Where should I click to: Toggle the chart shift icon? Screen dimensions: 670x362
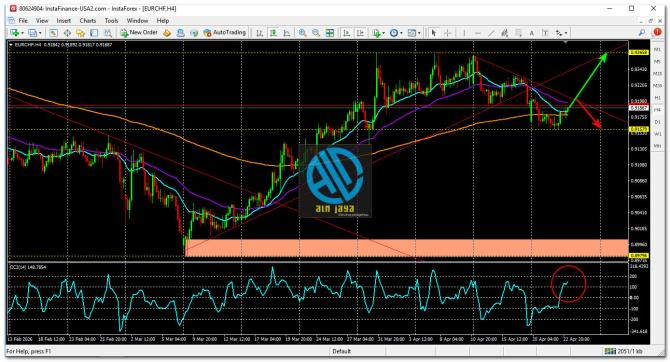click(x=360, y=33)
